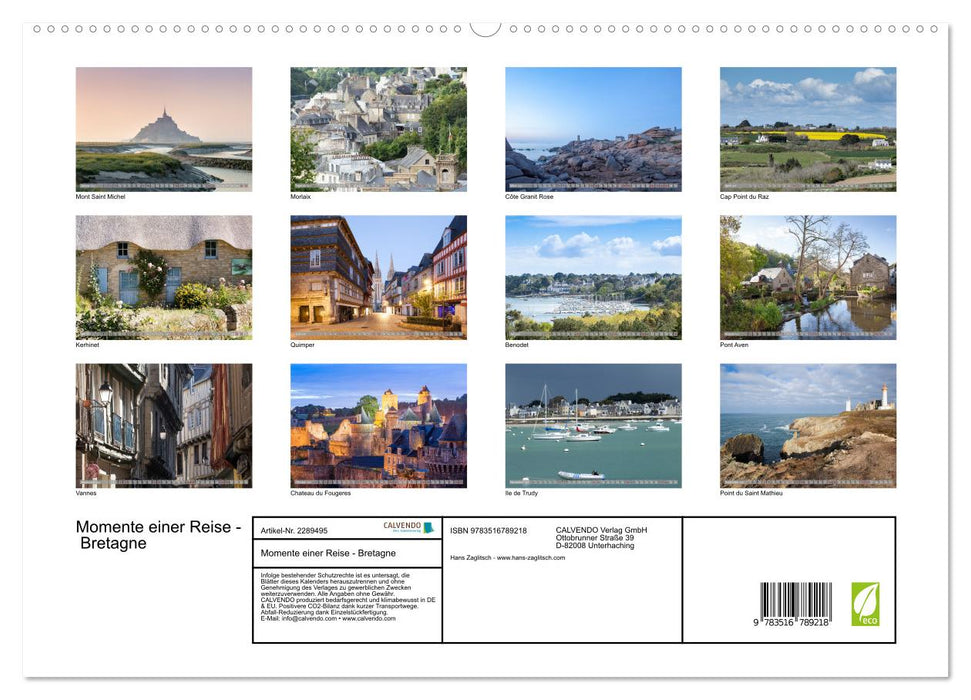971x700 pixels.
Task: Click the Quimper street photo
Action: coord(378,277)
